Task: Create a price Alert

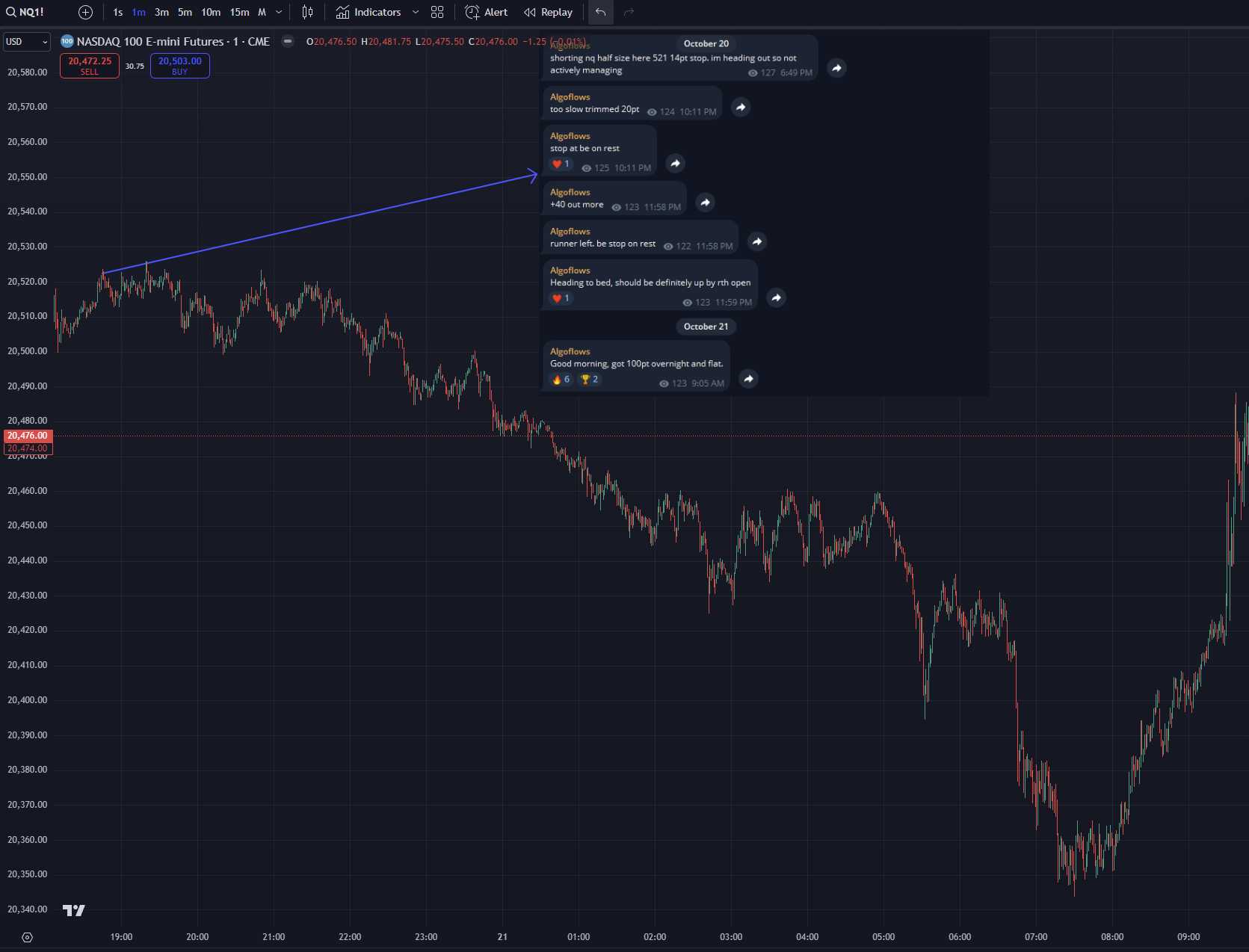Action: pos(487,12)
